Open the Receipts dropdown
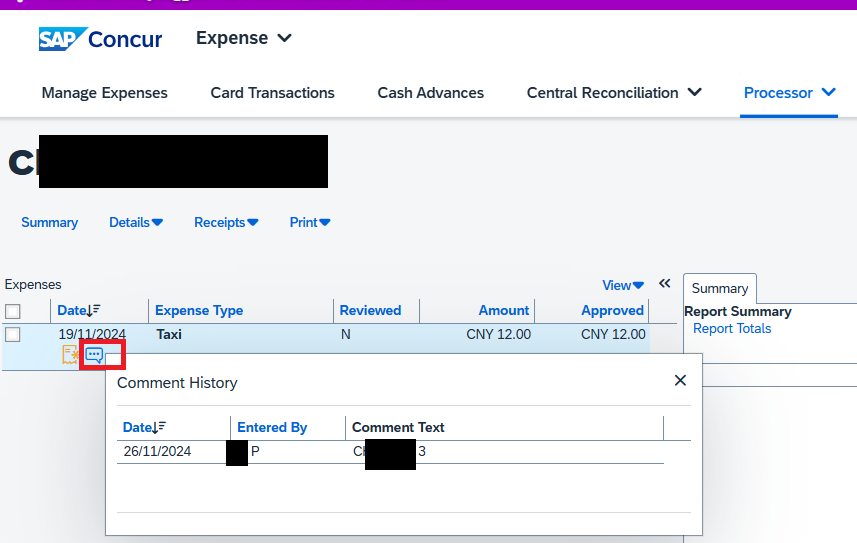The image size is (857, 543). coord(226,223)
